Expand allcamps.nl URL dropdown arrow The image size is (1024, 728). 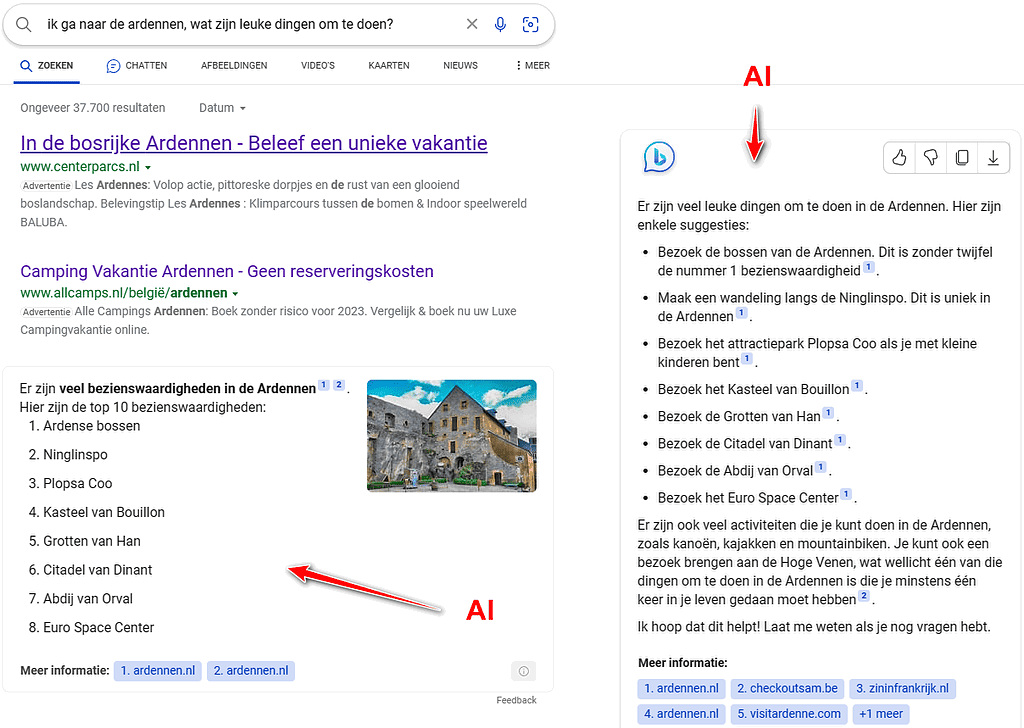click(235, 294)
